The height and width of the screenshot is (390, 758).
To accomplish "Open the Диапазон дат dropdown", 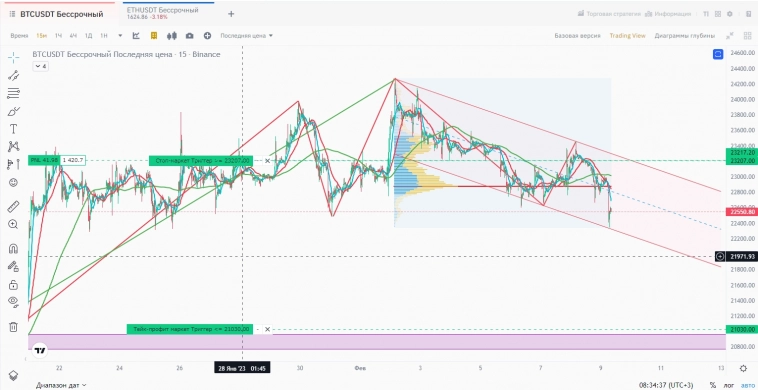I will [x=61, y=386].
